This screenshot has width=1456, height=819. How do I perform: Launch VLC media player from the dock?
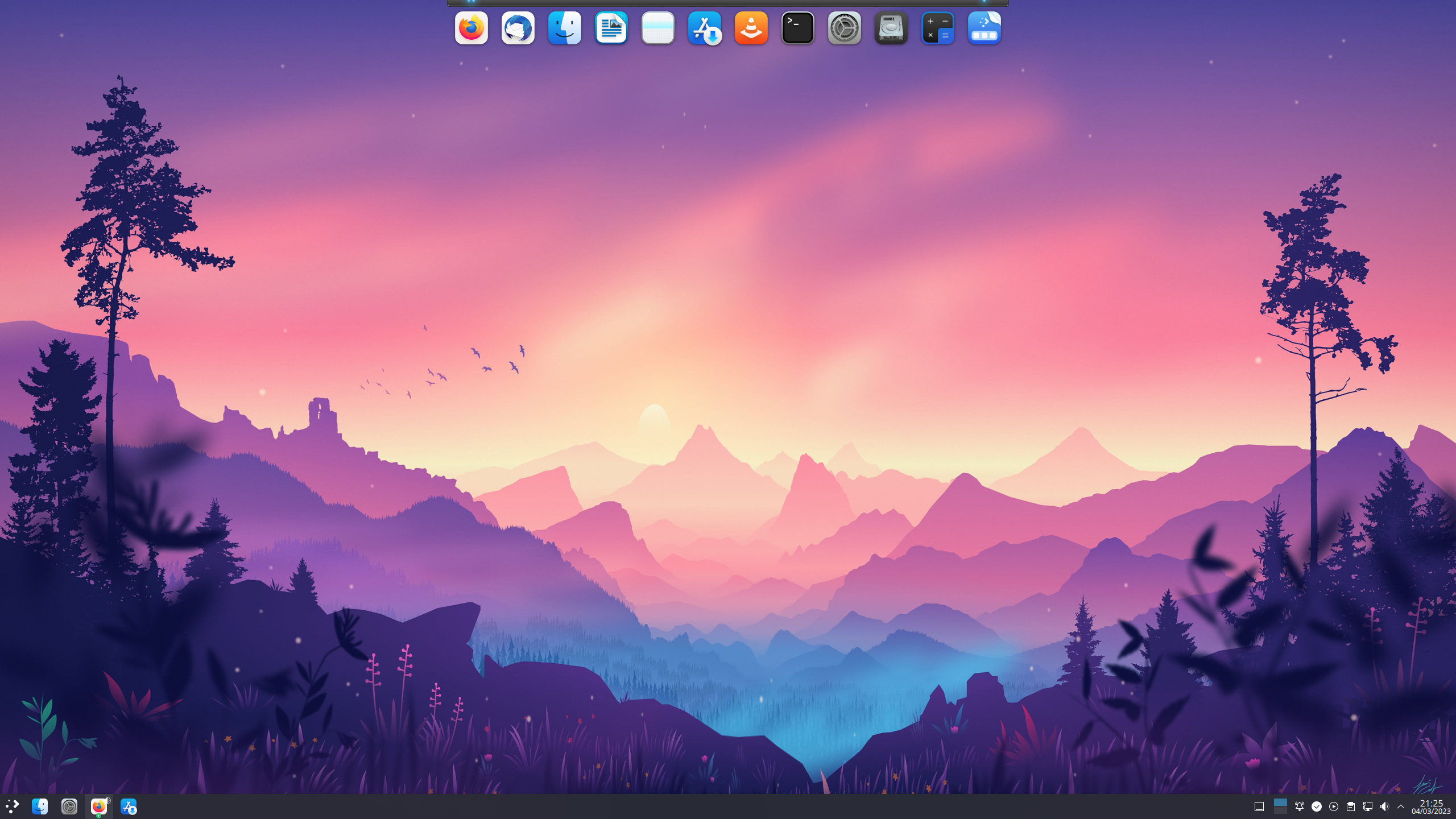751,28
